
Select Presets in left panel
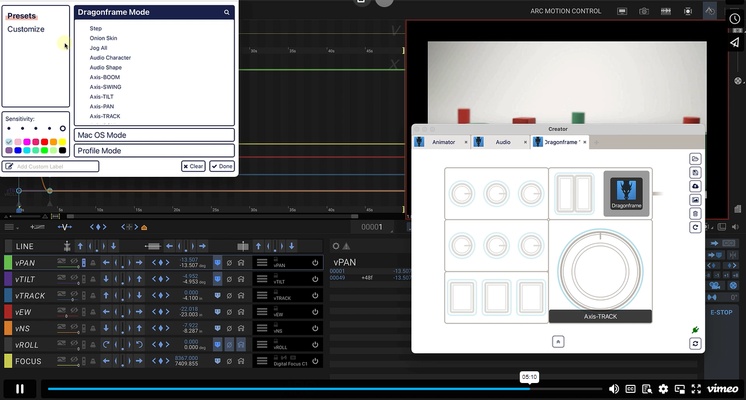(x=21, y=16)
